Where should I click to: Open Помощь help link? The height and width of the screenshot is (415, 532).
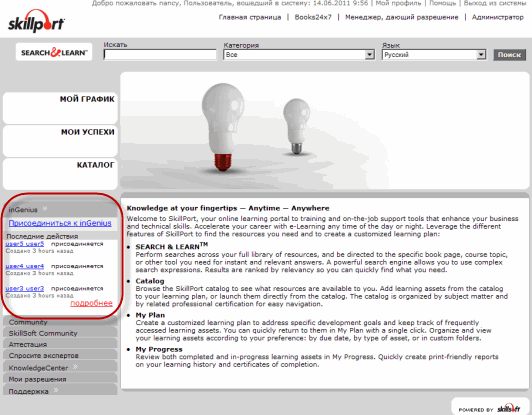point(442,3)
